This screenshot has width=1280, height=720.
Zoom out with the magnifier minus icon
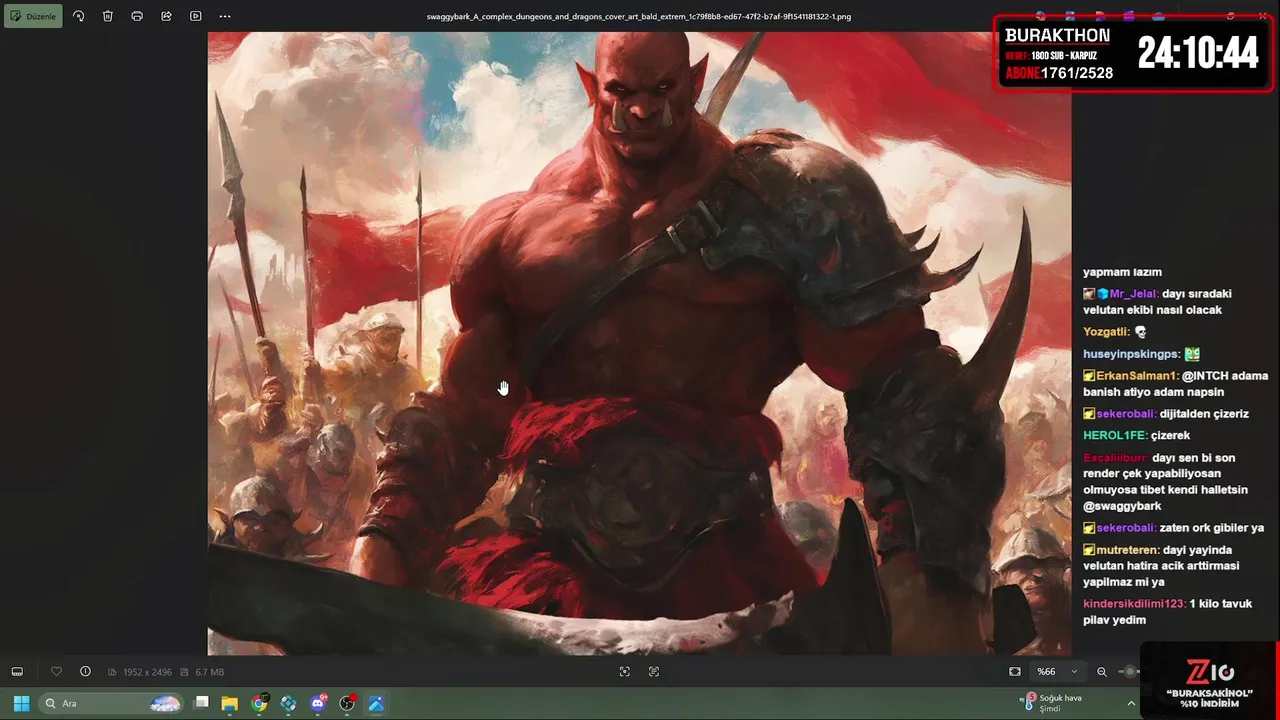tap(1102, 672)
